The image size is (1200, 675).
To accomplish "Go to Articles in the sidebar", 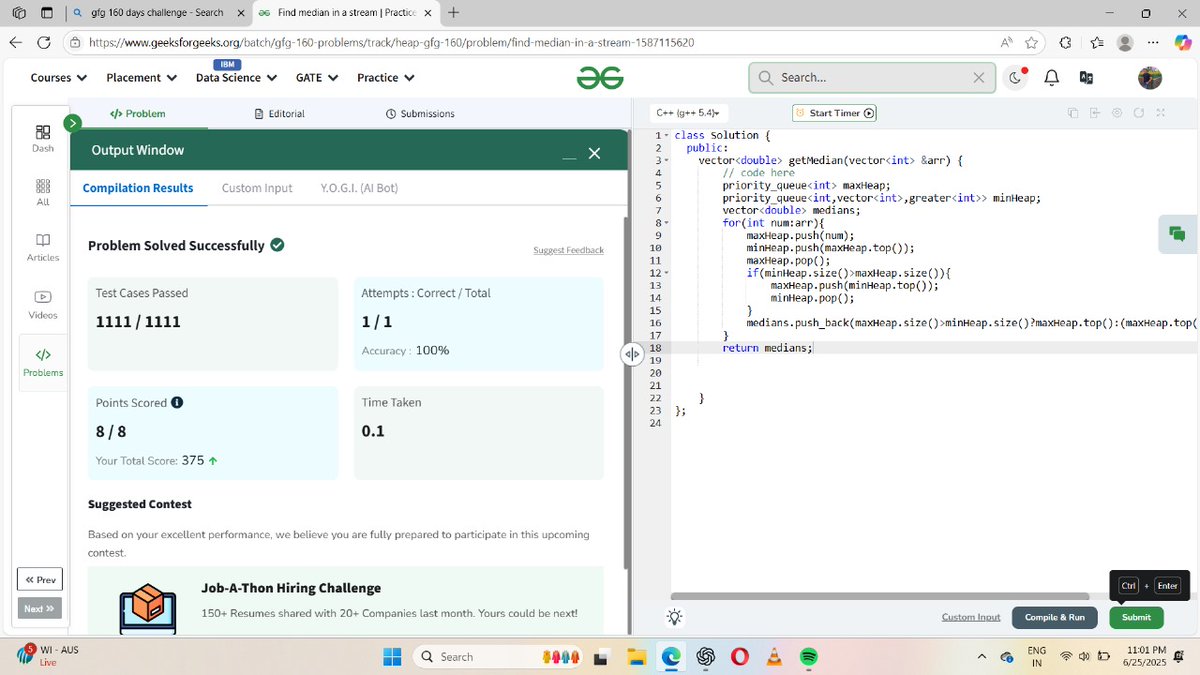I will tap(43, 248).
